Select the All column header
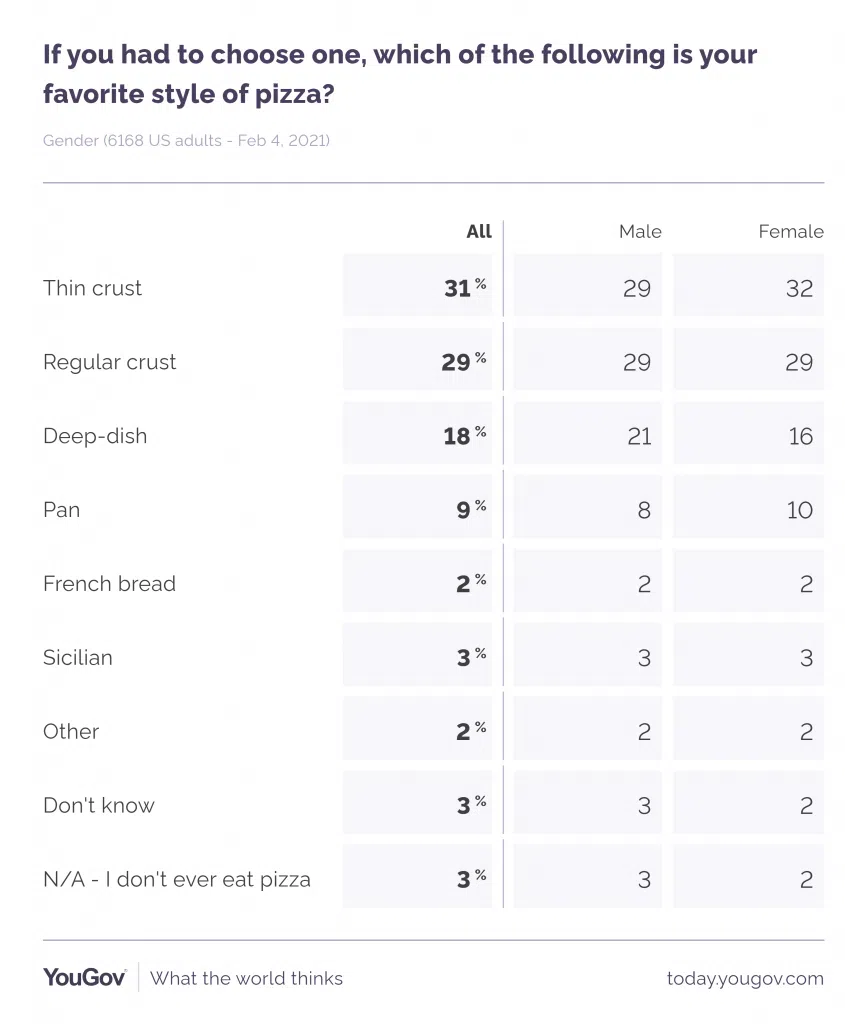 (479, 232)
